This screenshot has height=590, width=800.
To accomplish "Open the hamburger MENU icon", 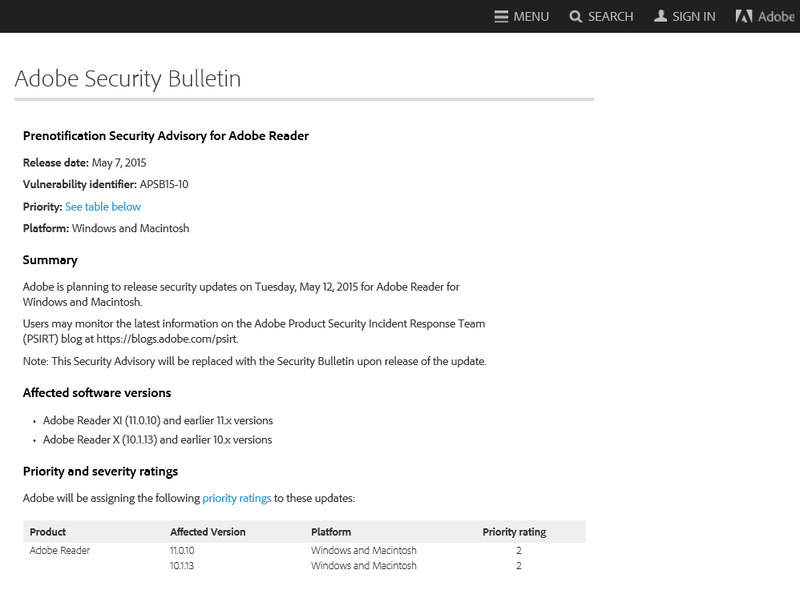I will click(x=501, y=16).
